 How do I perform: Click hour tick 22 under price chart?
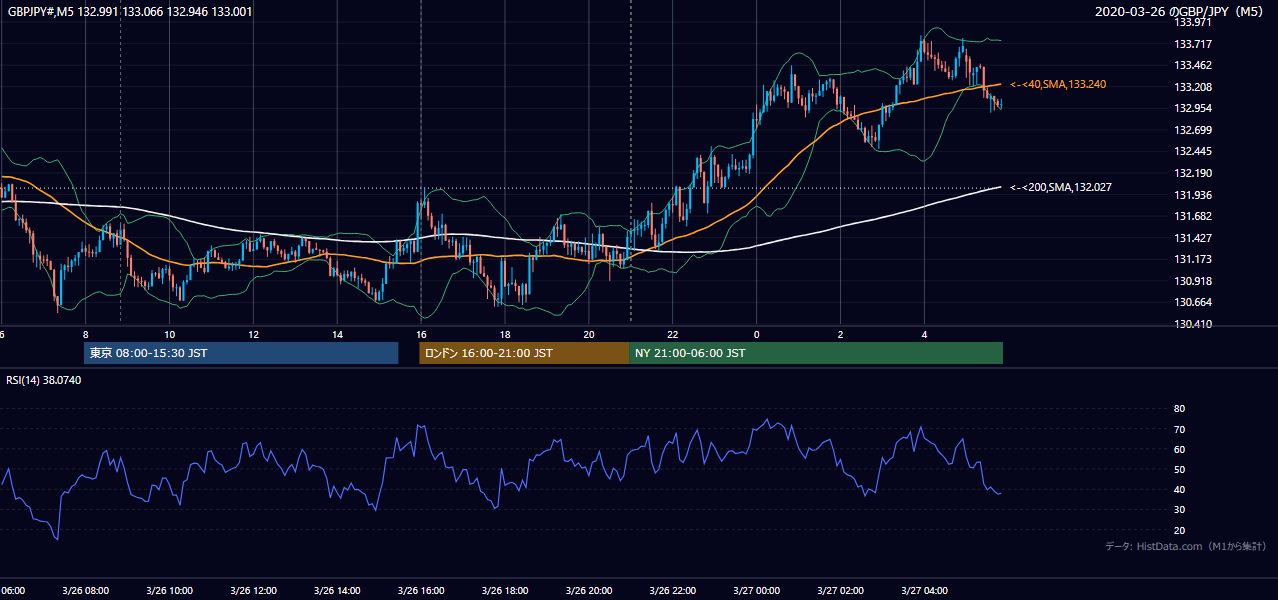(673, 335)
